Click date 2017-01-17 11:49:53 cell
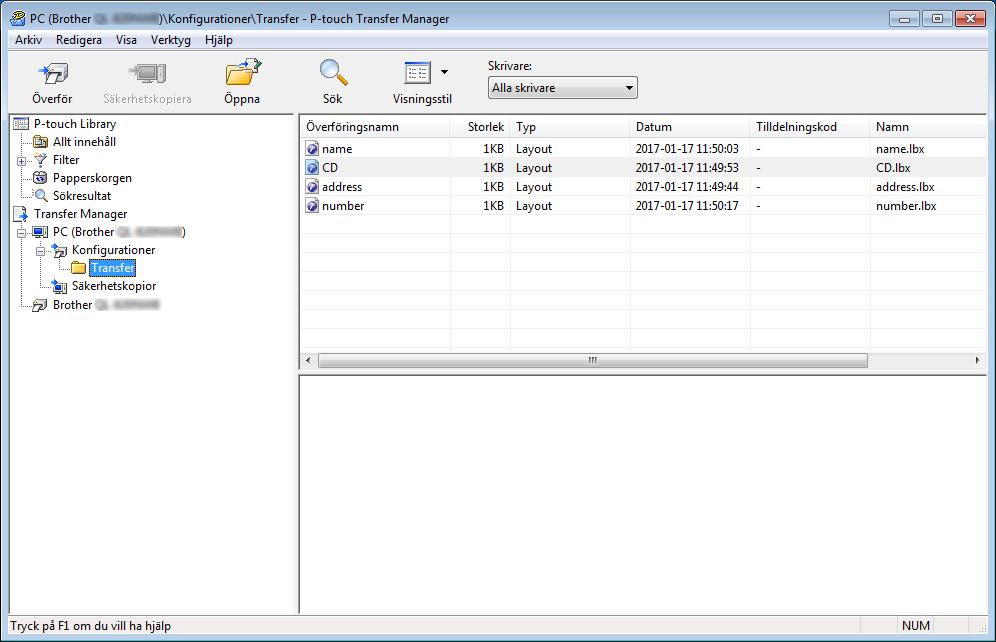This screenshot has width=996, height=642. pyautogui.click(x=687, y=168)
